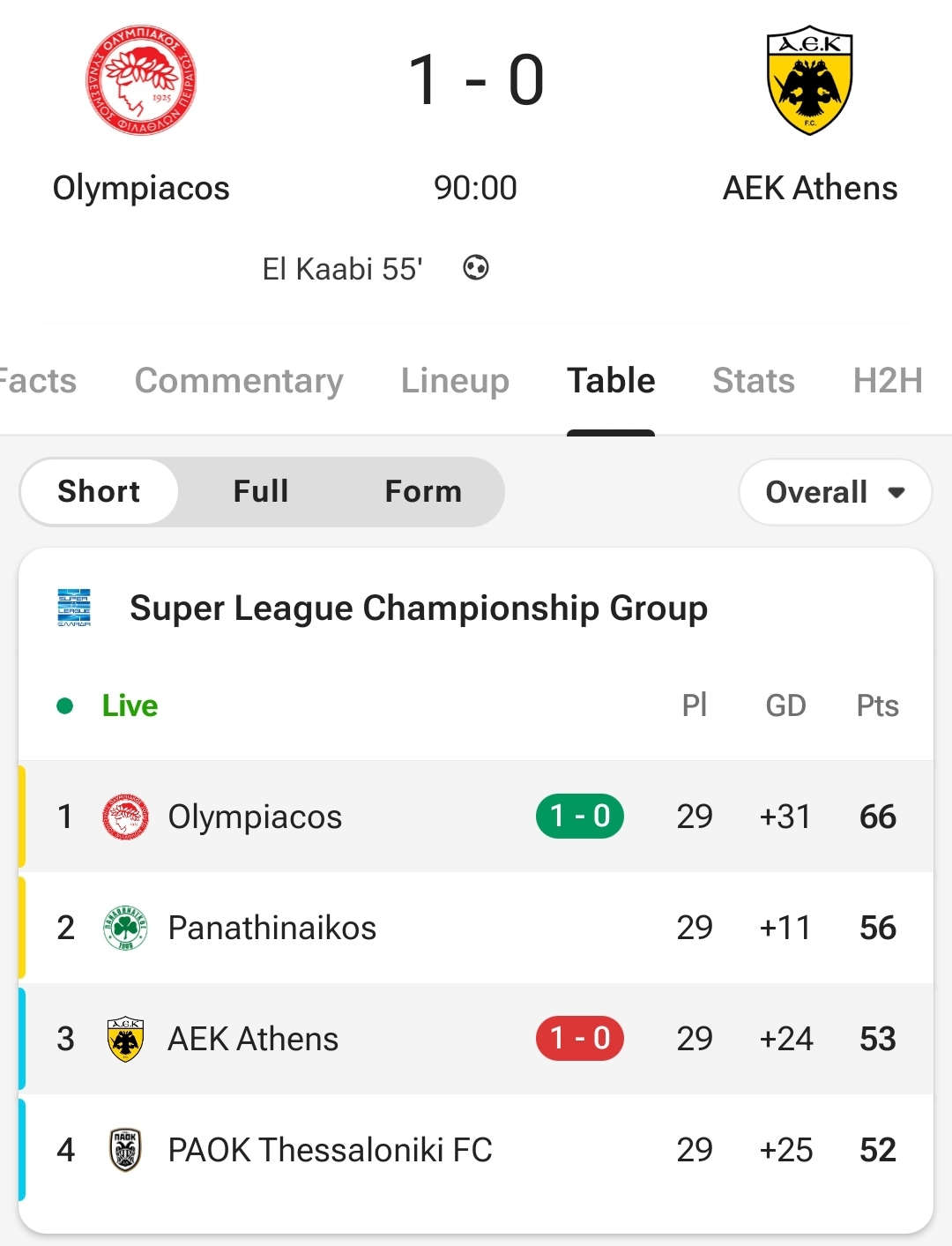This screenshot has width=952, height=1246.
Task: Switch table view to Short
Action: 99,491
